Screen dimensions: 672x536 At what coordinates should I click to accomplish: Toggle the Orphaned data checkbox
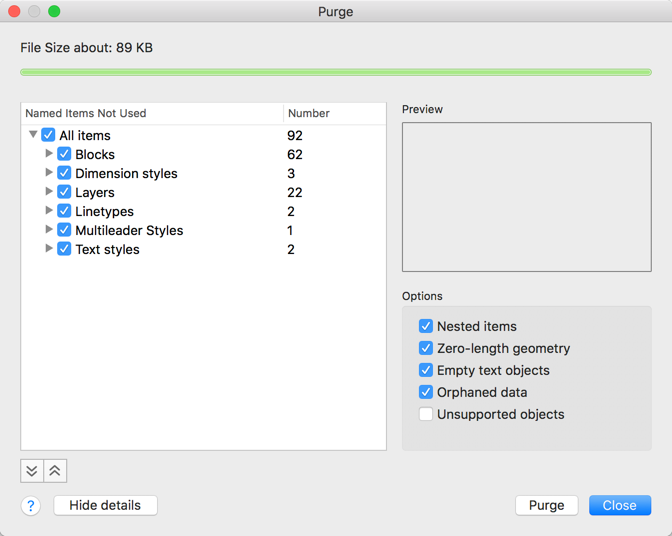tap(426, 392)
